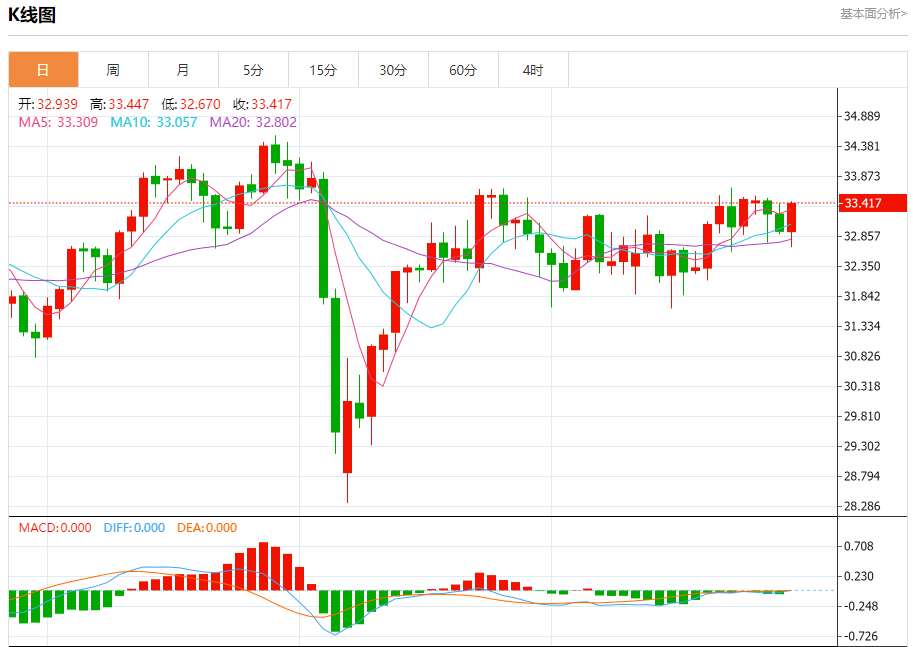Viewport: 913px width, 647px height.
Task: Click the 34.889 axis label
Action: coord(862,116)
